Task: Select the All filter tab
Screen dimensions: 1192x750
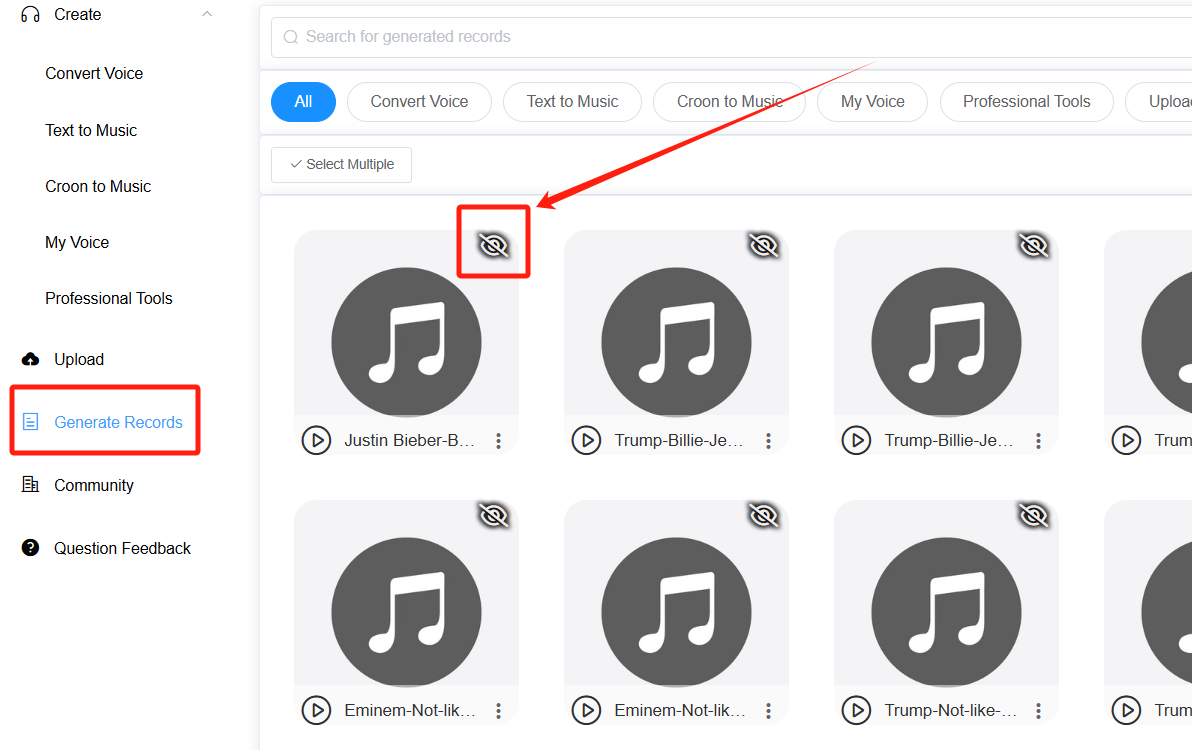Action: coord(303,102)
